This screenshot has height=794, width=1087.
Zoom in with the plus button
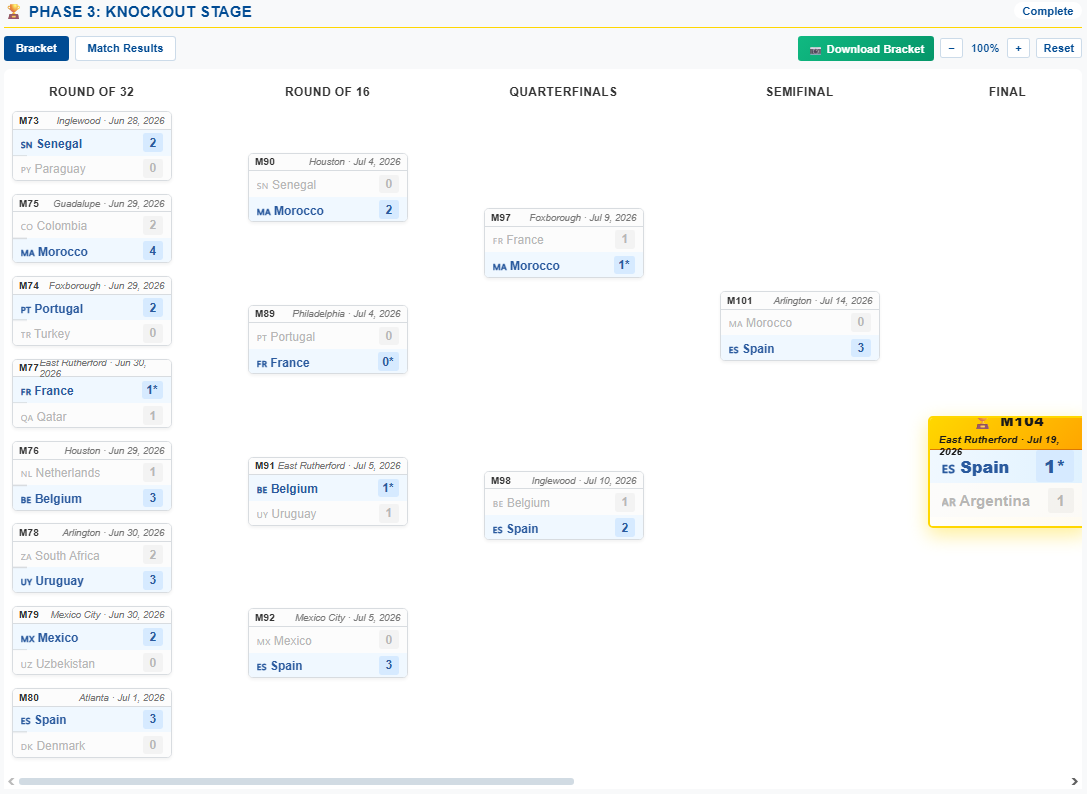tap(1018, 48)
